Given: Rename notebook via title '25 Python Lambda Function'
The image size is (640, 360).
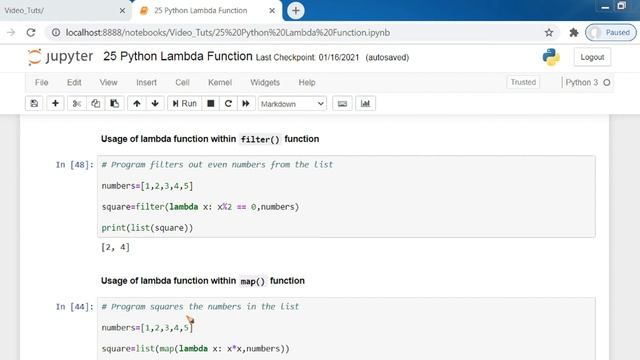Looking at the screenshot, I should coord(178,56).
